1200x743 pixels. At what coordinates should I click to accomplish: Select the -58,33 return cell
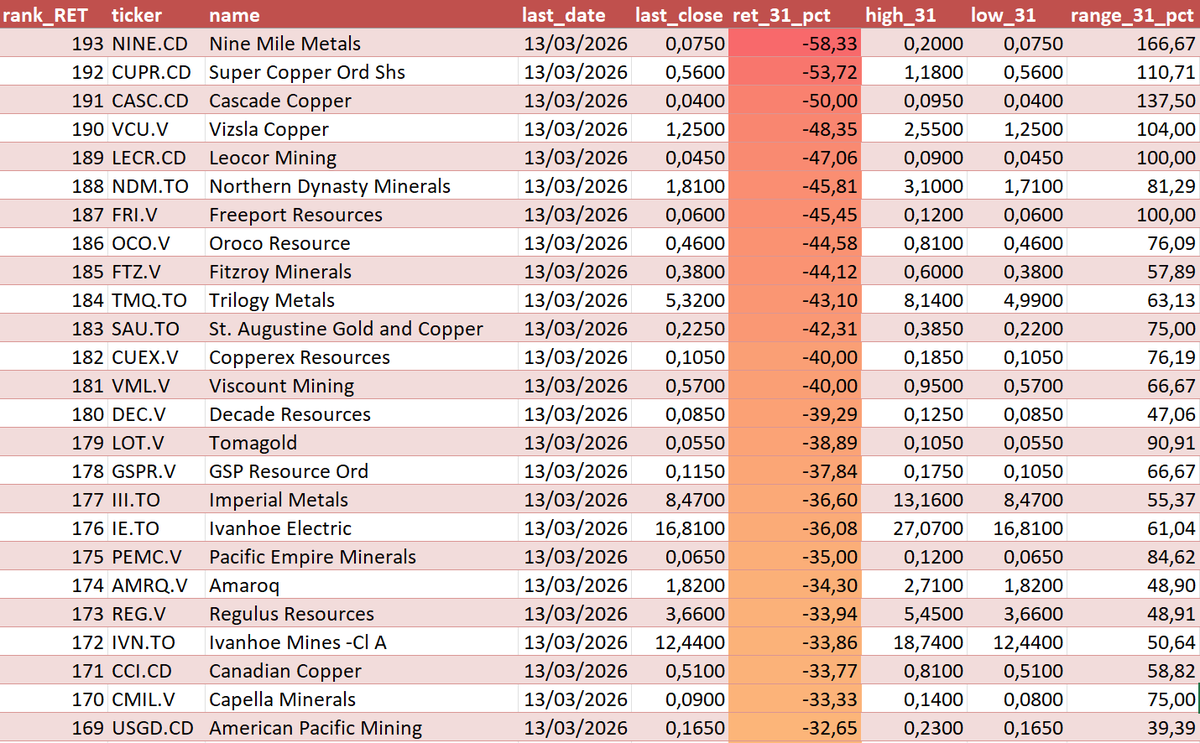click(796, 44)
